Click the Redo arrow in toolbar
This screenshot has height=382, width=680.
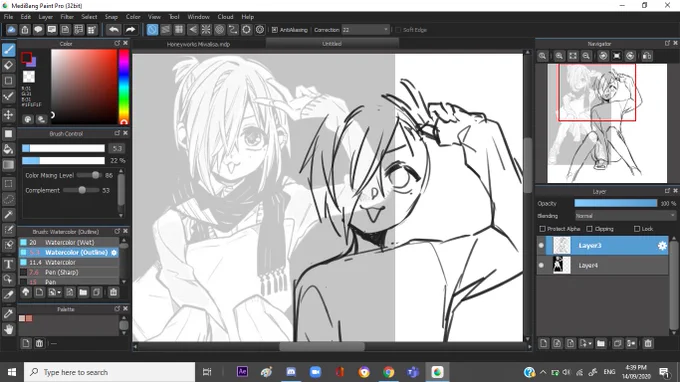click(x=130, y=29)
